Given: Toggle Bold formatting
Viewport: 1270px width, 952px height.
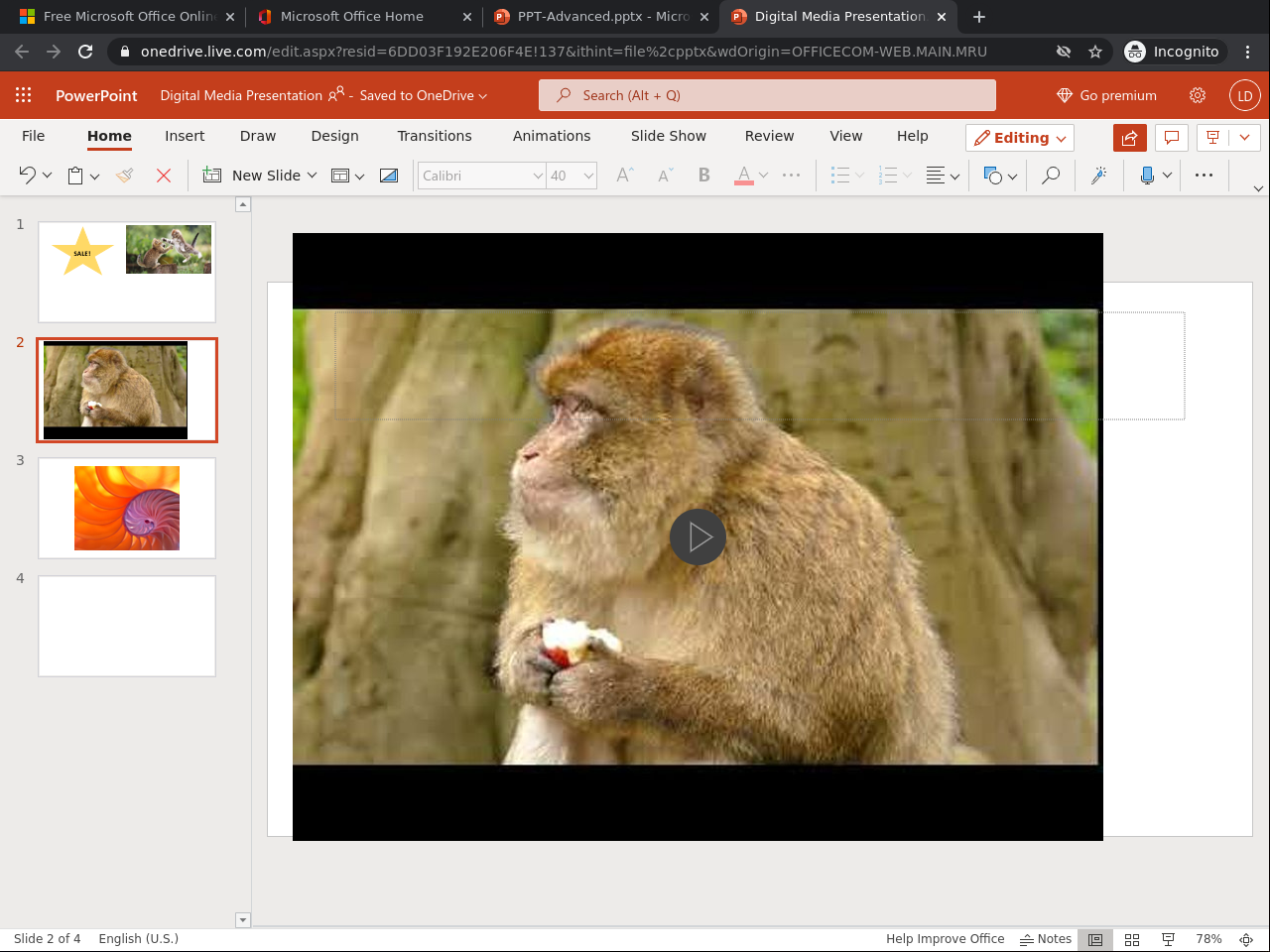Looking at the screenshot, I should pos(703,176).
